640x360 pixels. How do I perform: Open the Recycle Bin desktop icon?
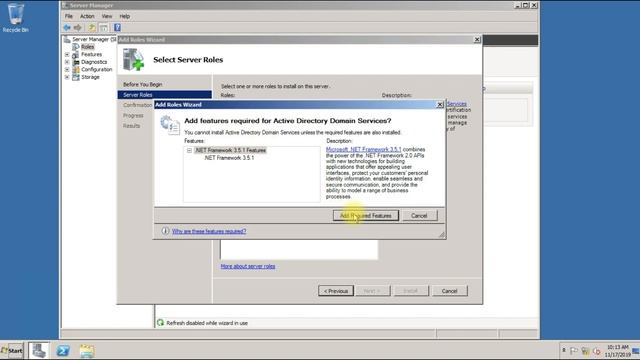[x=16, y=18]
